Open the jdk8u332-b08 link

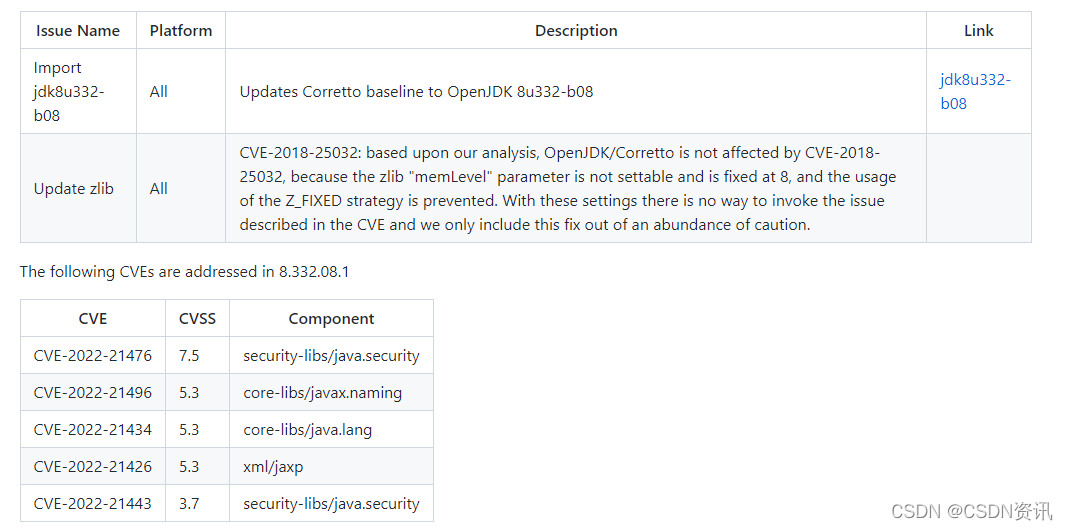pos(975,91)
